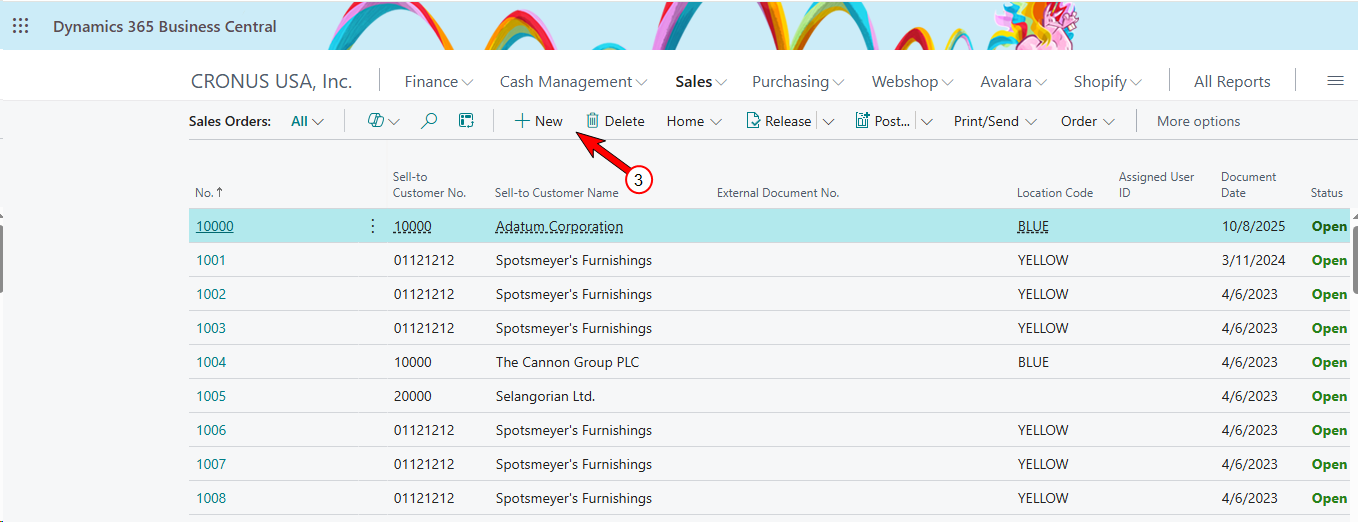Screen dimensions: 1358x522
Task: Open sales order 1003
Action: pos(211,328)
